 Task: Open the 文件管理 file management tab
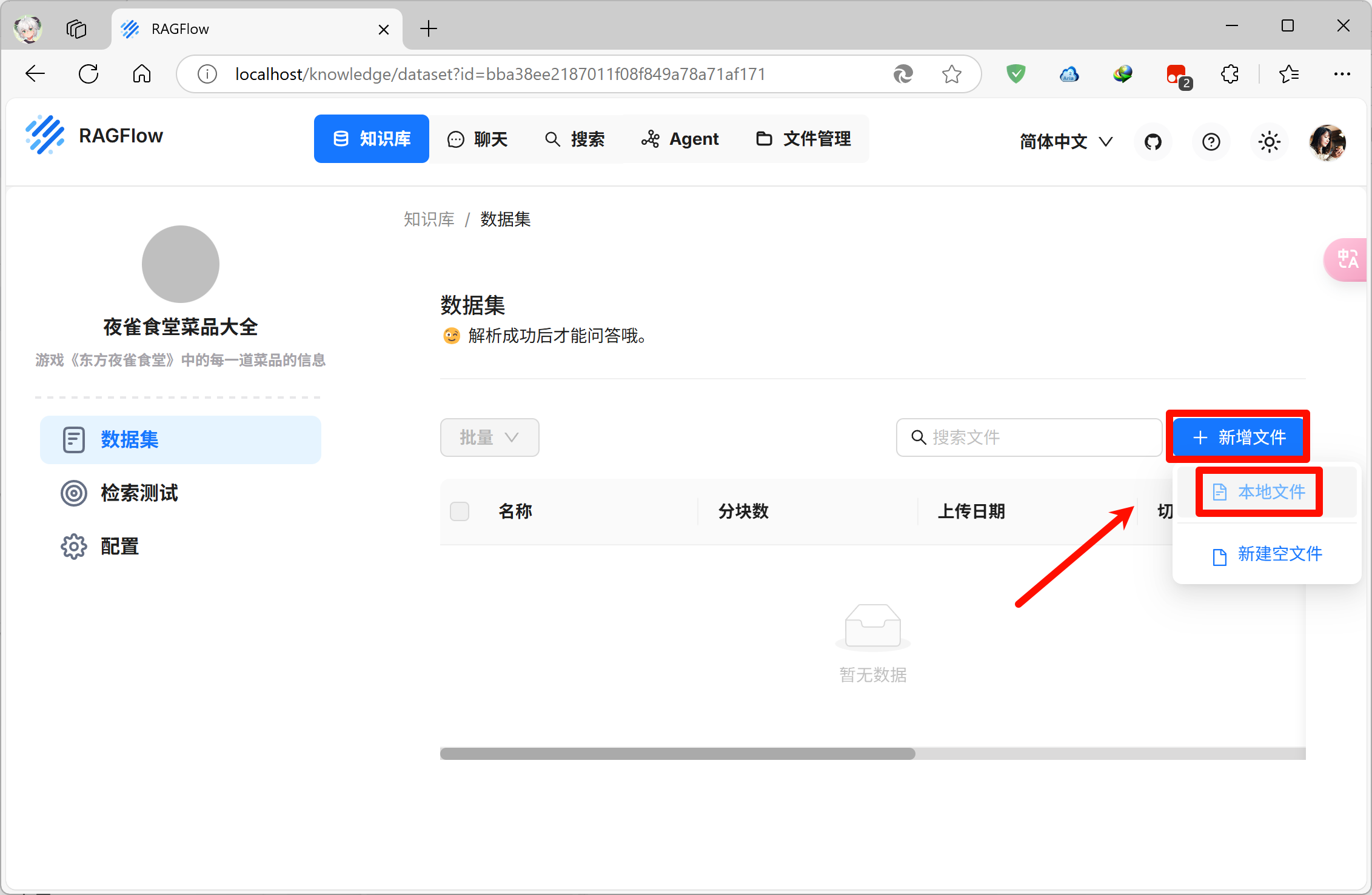pyautogui.click(x=803, y=139)
